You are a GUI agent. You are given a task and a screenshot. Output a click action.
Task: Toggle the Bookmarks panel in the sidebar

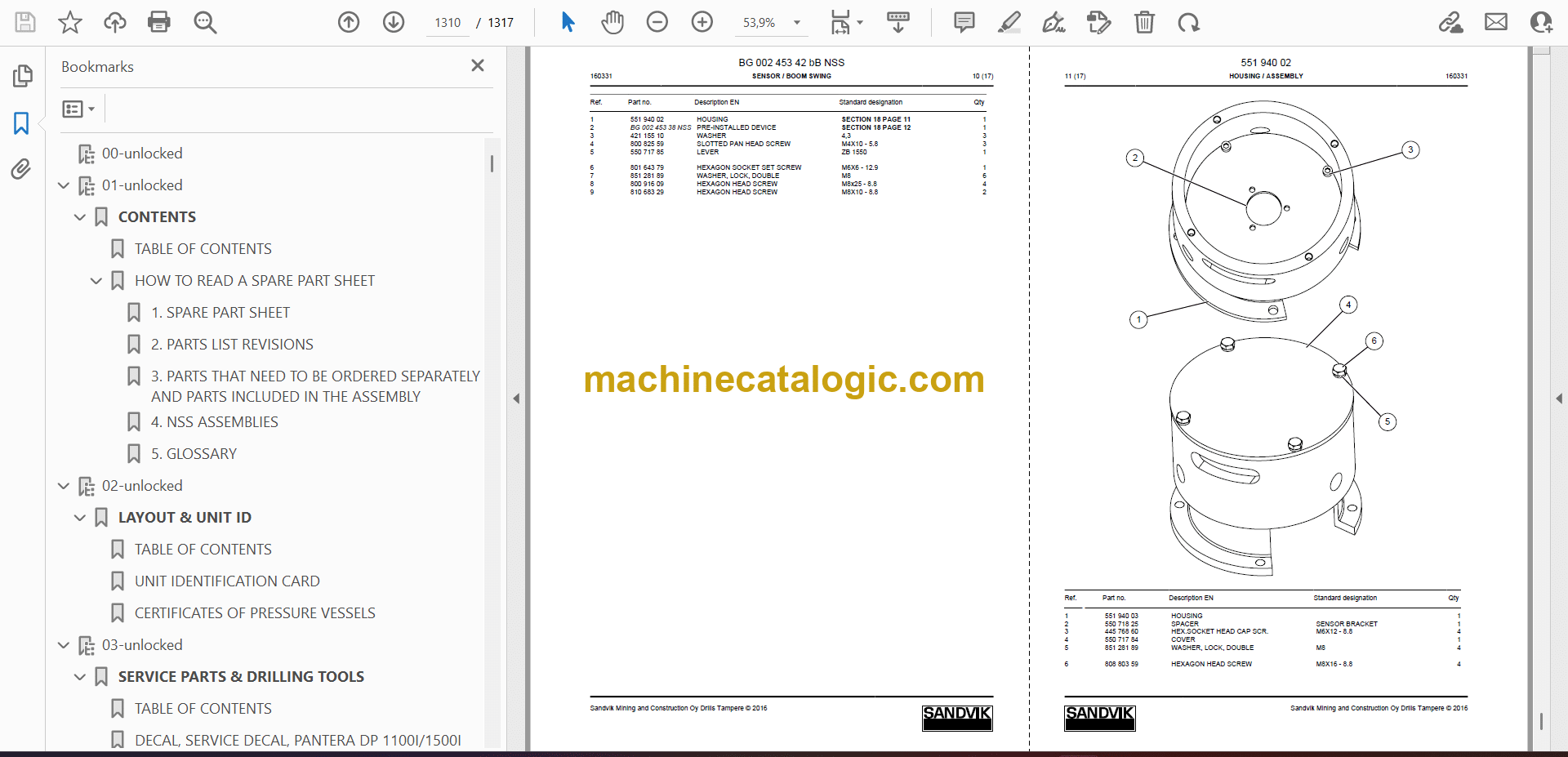21,123
